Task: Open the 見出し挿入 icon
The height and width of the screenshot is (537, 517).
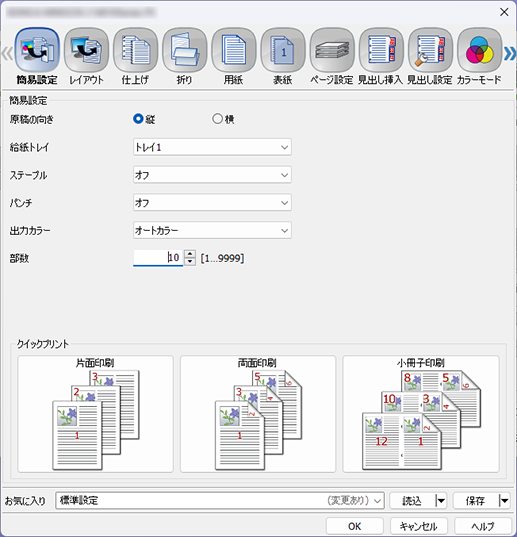Action: click(381, 50)
